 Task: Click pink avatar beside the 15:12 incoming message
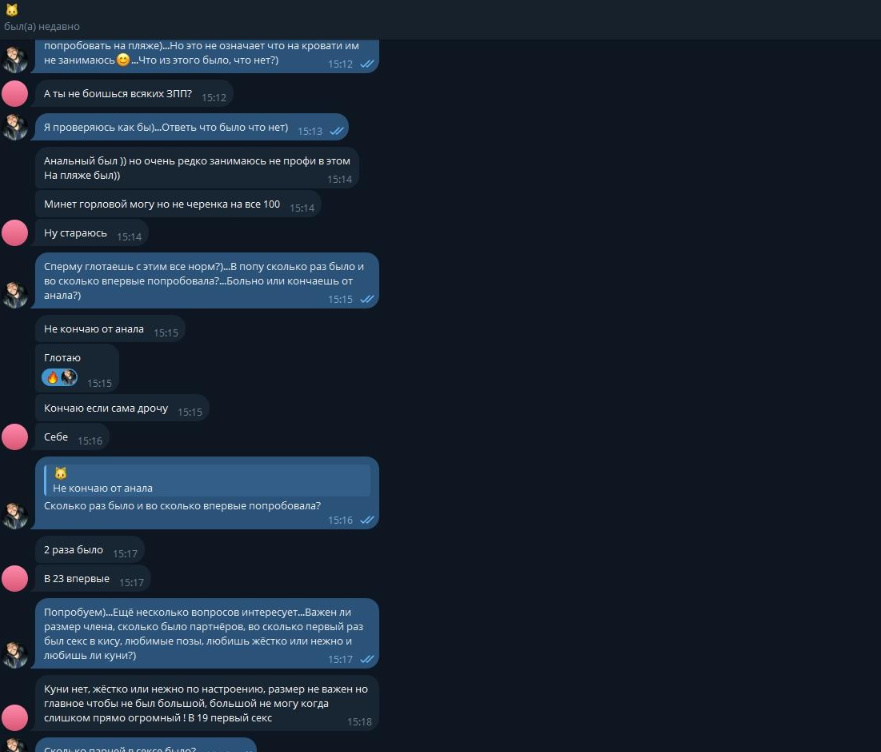pyautogui.click(x=15, y=93)
